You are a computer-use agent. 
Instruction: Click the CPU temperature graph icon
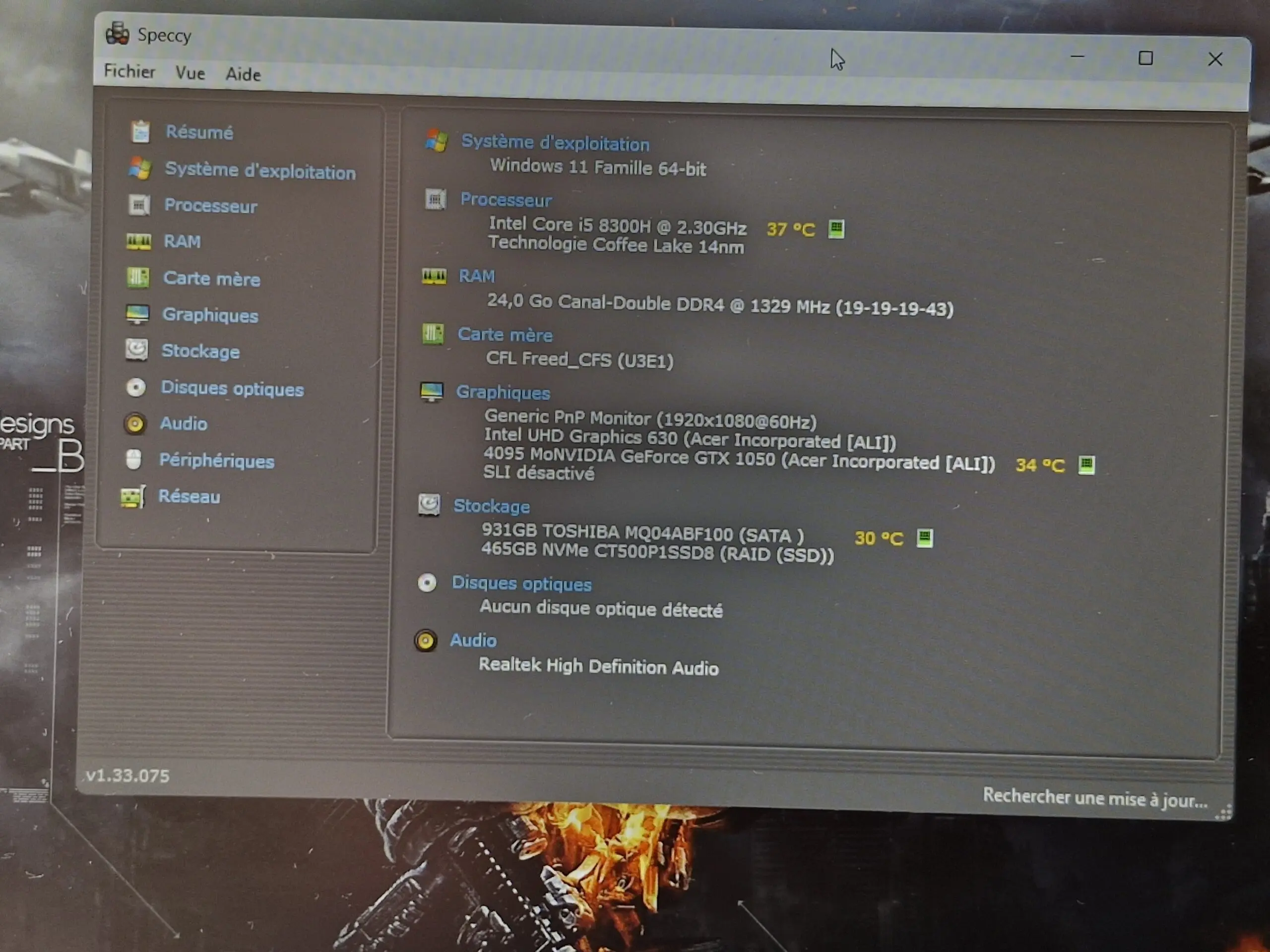836,229
